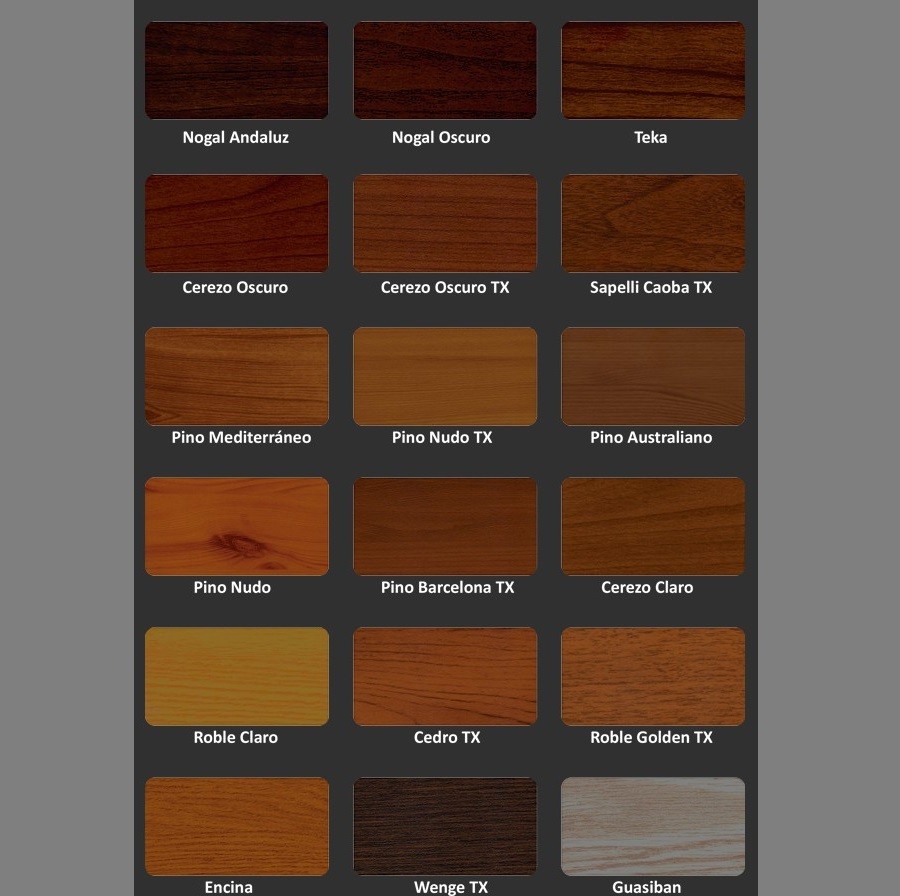Click the 'Cerezo Claro' label text

647,587
